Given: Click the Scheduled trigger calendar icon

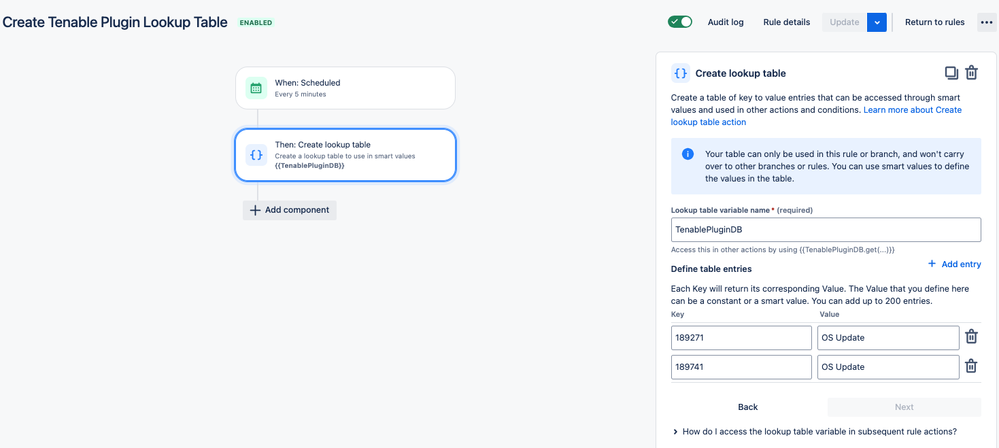Looking at the screenshot, I should [256, 88].
